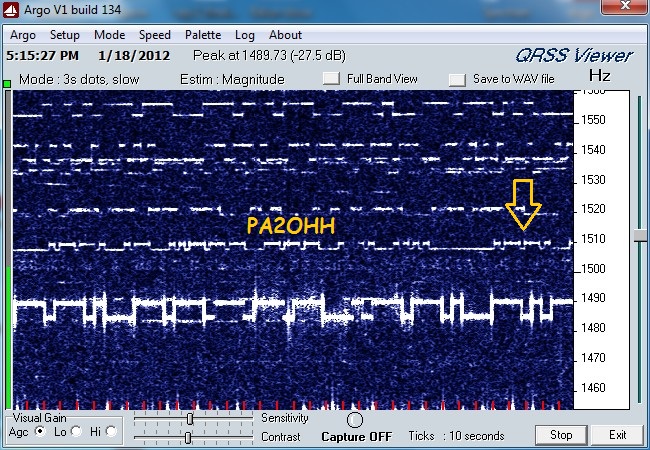The image size is (650, 450).
Task: Click the vertical frequency slider thumb
Action: coord(640,235)
